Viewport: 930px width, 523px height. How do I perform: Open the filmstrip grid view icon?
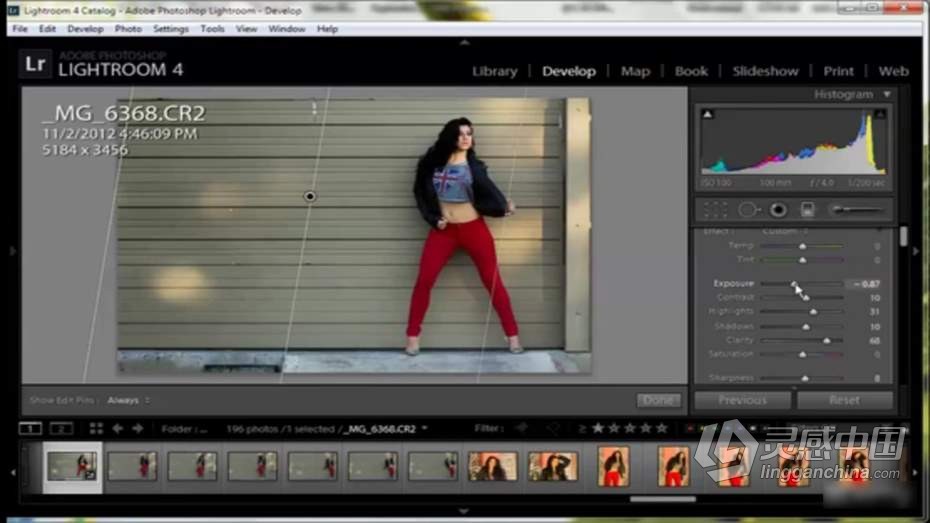[96, 428]
